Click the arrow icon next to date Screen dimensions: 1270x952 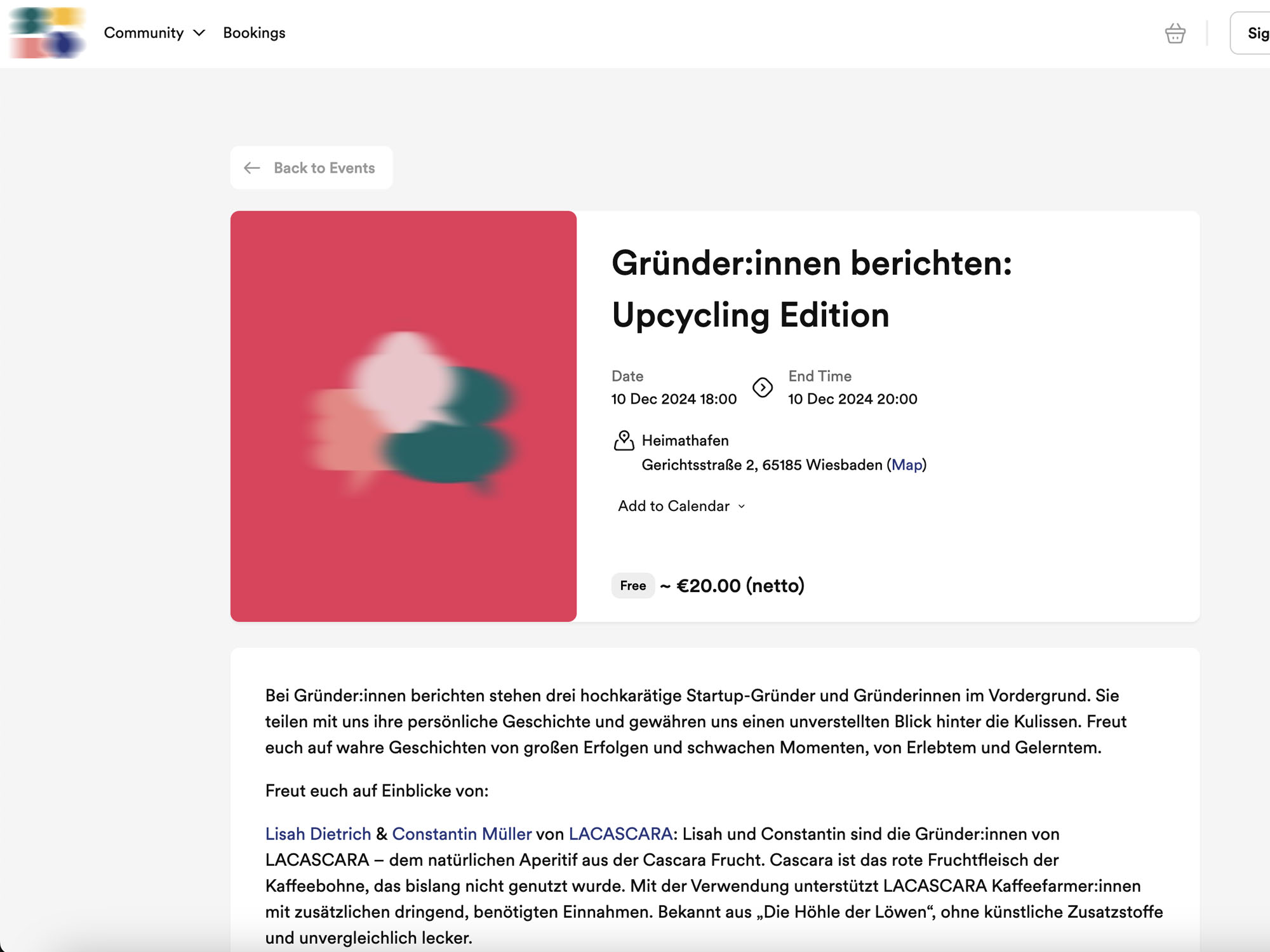(762, 388)
